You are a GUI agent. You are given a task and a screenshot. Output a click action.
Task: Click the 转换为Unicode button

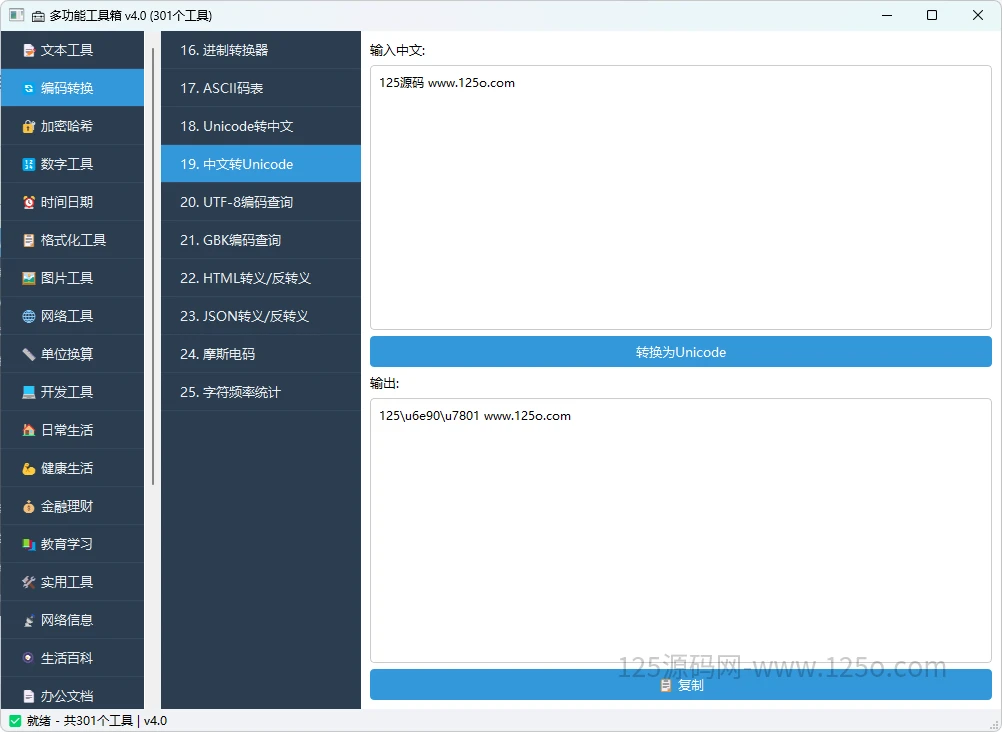(x=681, y=352)
